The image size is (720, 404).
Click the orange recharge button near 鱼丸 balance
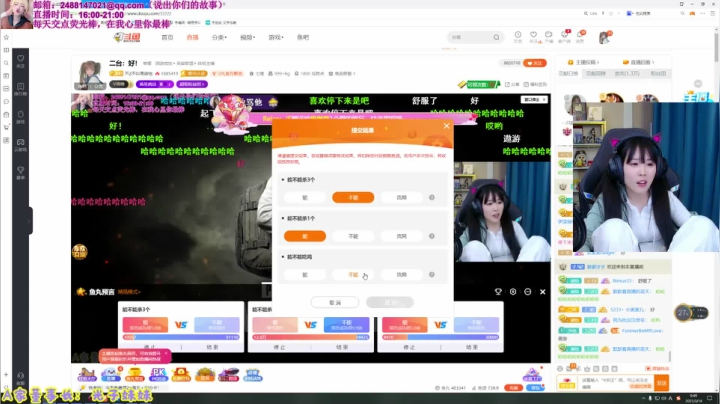(x=513, y=388)
